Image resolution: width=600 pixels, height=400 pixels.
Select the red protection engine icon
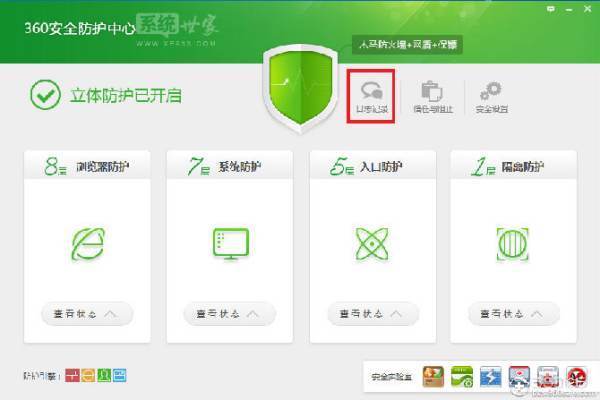click(72, 376)
